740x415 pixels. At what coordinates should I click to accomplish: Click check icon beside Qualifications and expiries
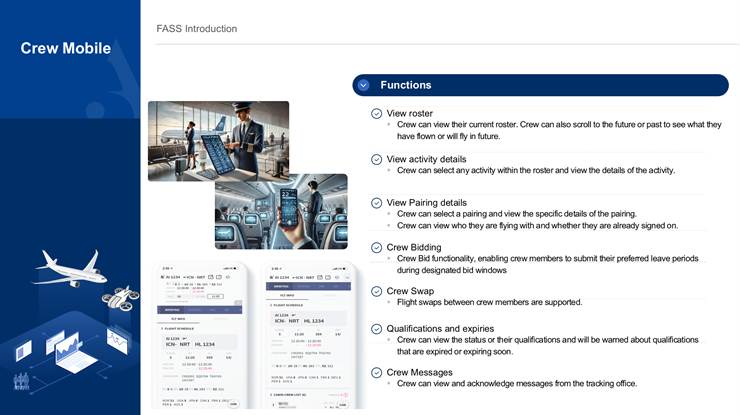click(x=376, y=328)
